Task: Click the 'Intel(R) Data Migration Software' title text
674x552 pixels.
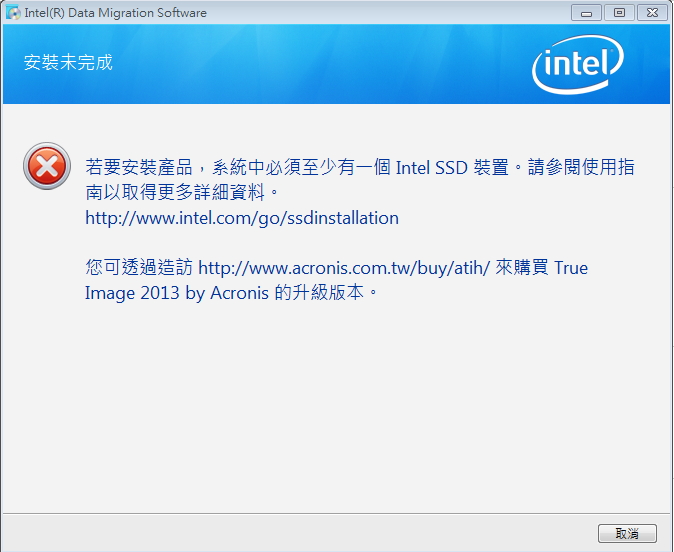Action: 116,13
